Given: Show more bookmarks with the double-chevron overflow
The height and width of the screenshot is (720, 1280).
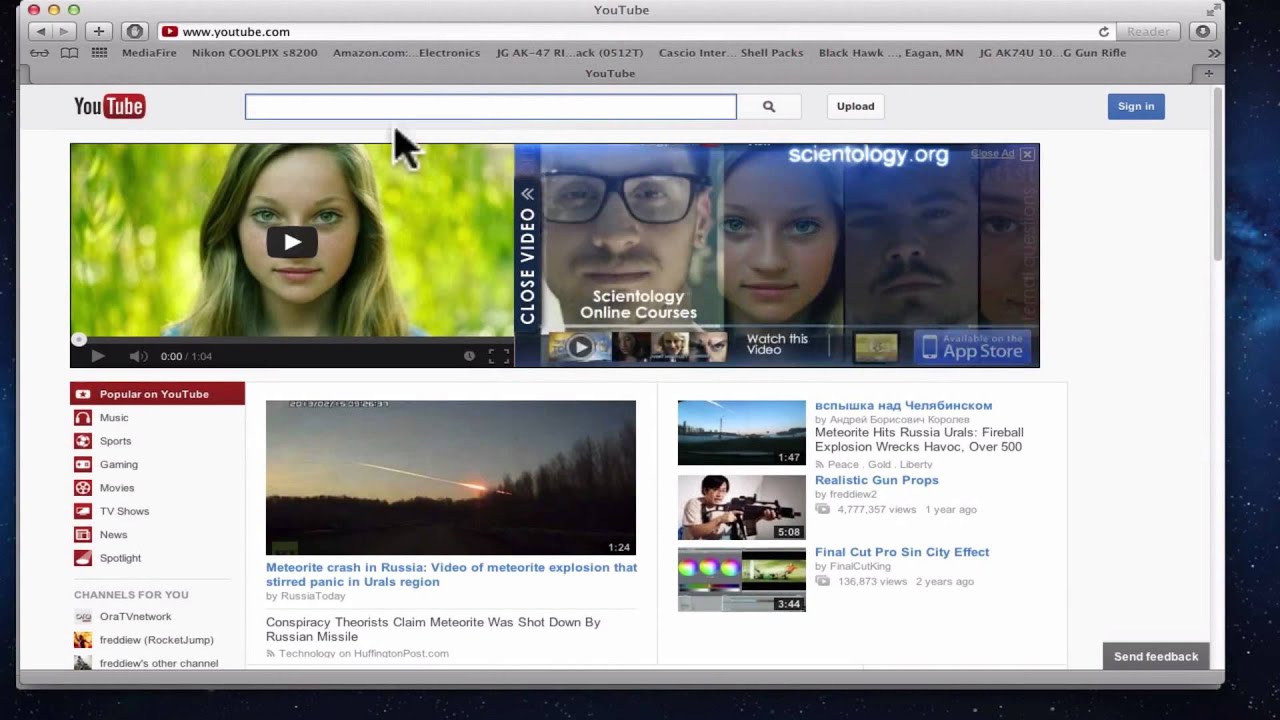Looking at the screenshot, I should click(1214, 53).
